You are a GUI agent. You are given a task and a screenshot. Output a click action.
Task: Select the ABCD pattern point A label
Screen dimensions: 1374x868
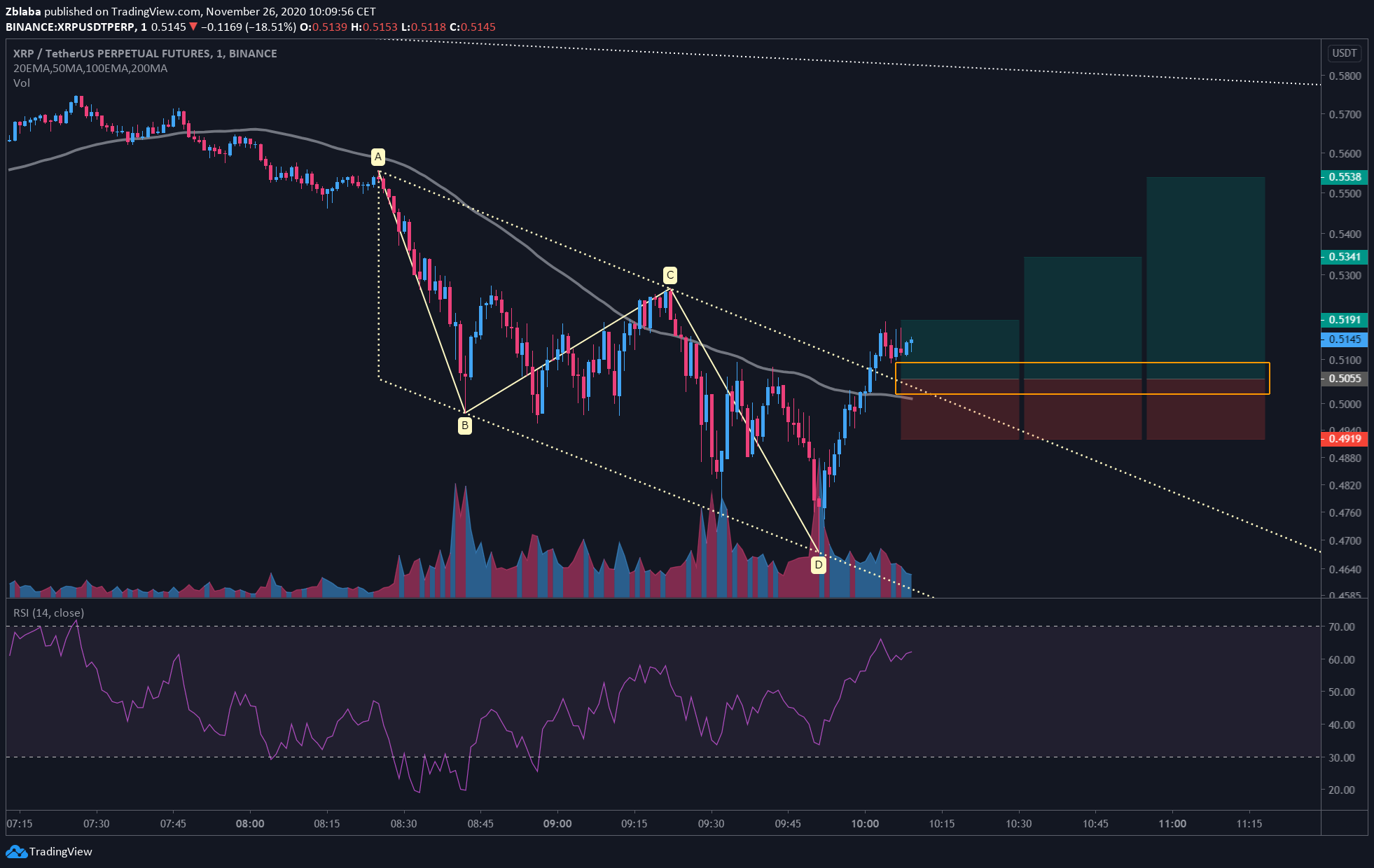378,157
